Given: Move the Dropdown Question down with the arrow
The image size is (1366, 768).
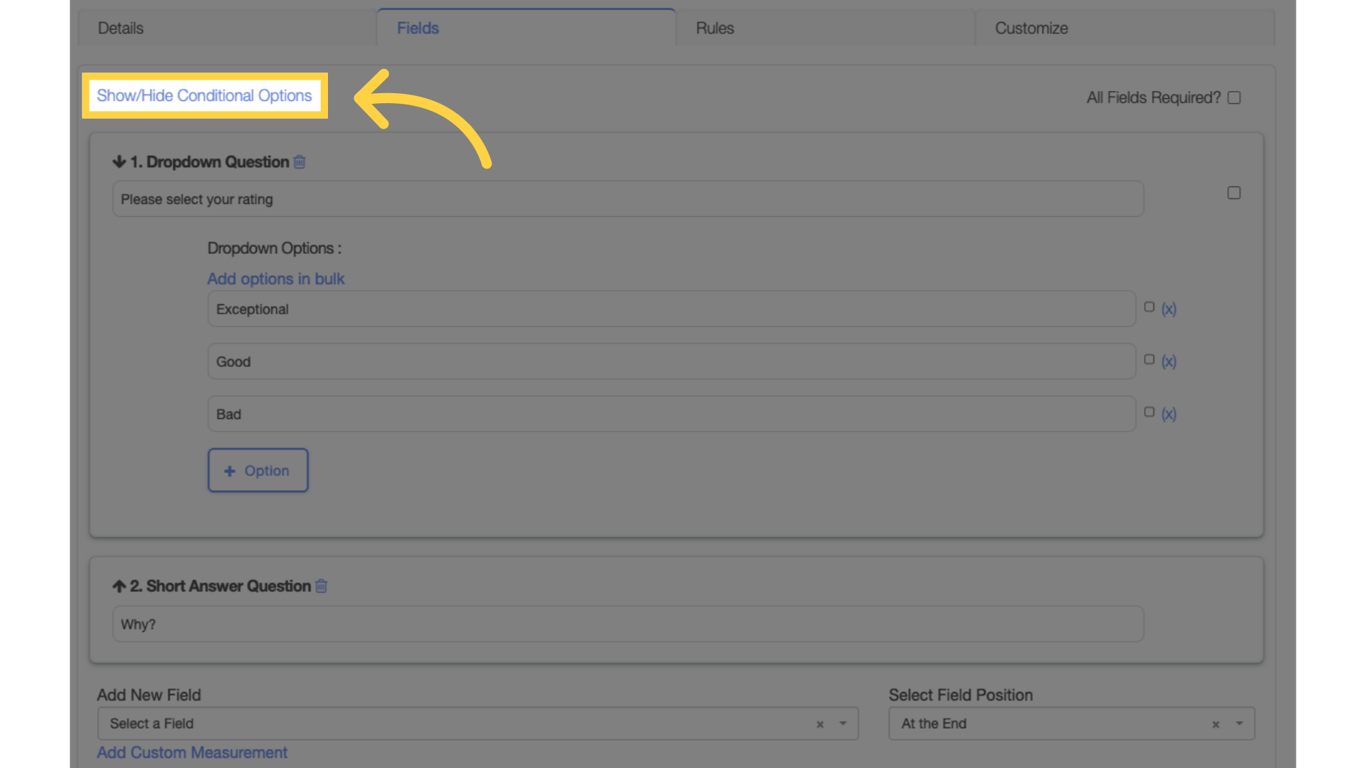Looking at the screenshot, I should pyautogui.click(x=120, y=160).
